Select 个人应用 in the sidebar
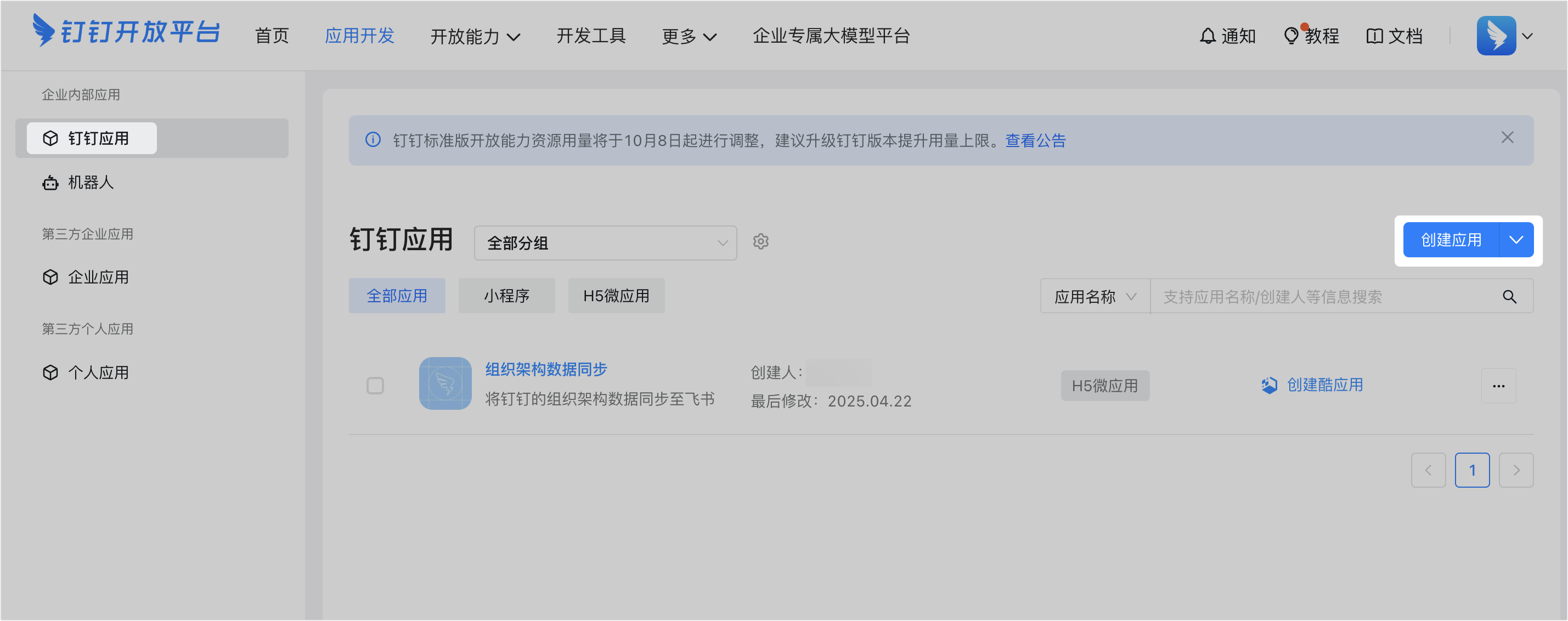This screenshot has width=1568, height=621. coord(151,372)
